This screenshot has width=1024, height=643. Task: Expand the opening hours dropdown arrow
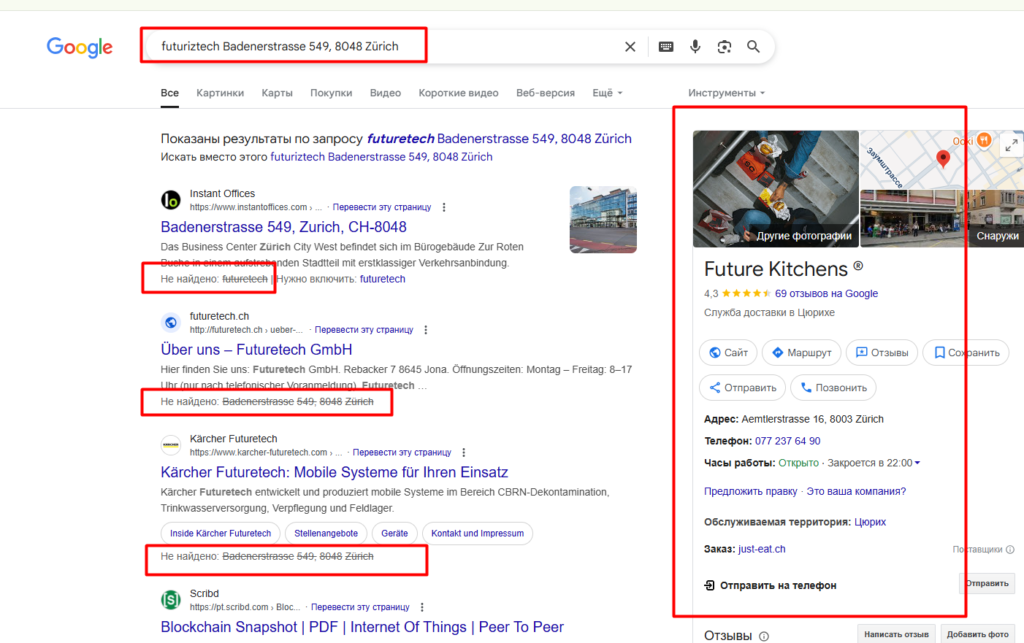(918, 463)
